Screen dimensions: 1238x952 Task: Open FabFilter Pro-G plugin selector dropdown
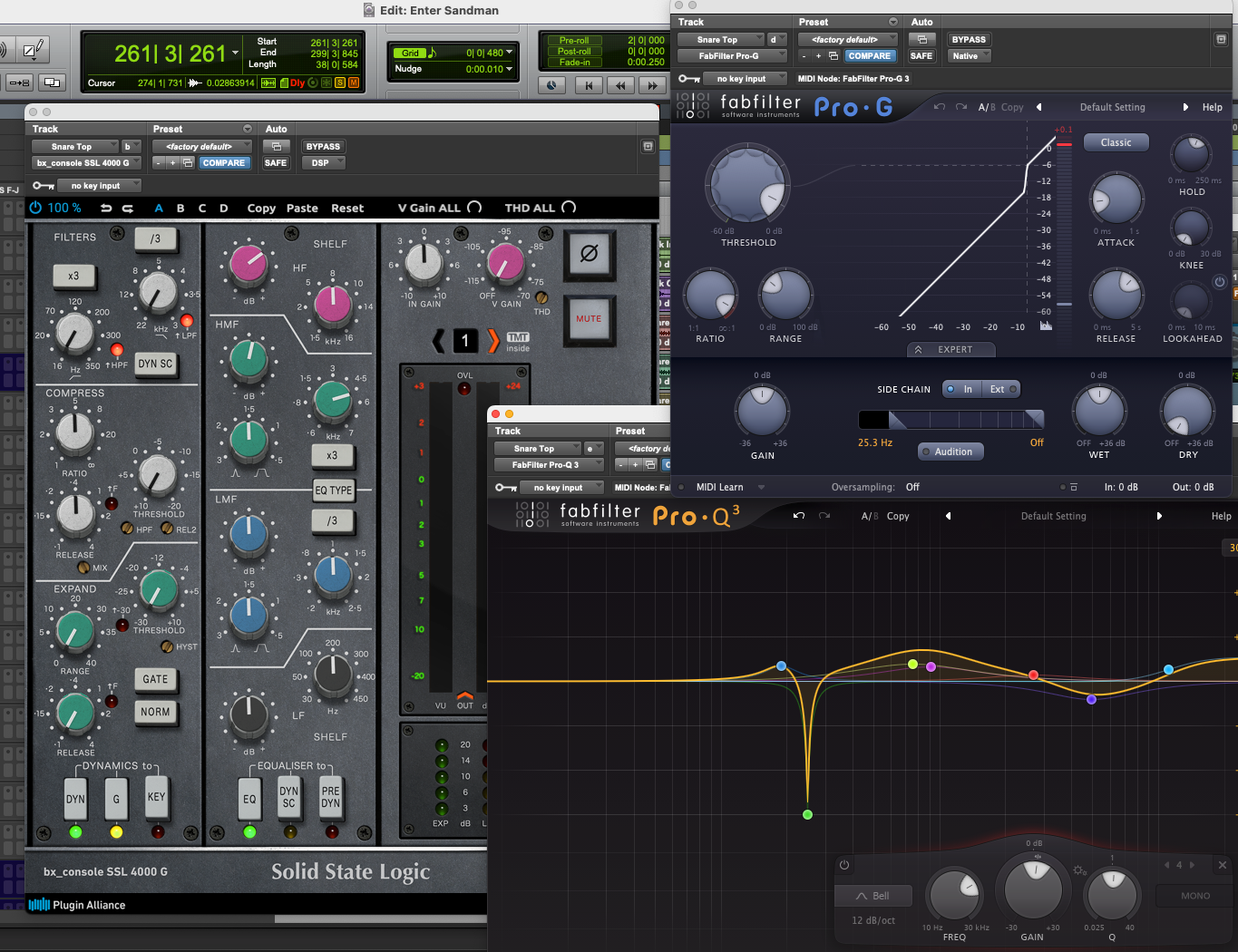coord(732,56)
